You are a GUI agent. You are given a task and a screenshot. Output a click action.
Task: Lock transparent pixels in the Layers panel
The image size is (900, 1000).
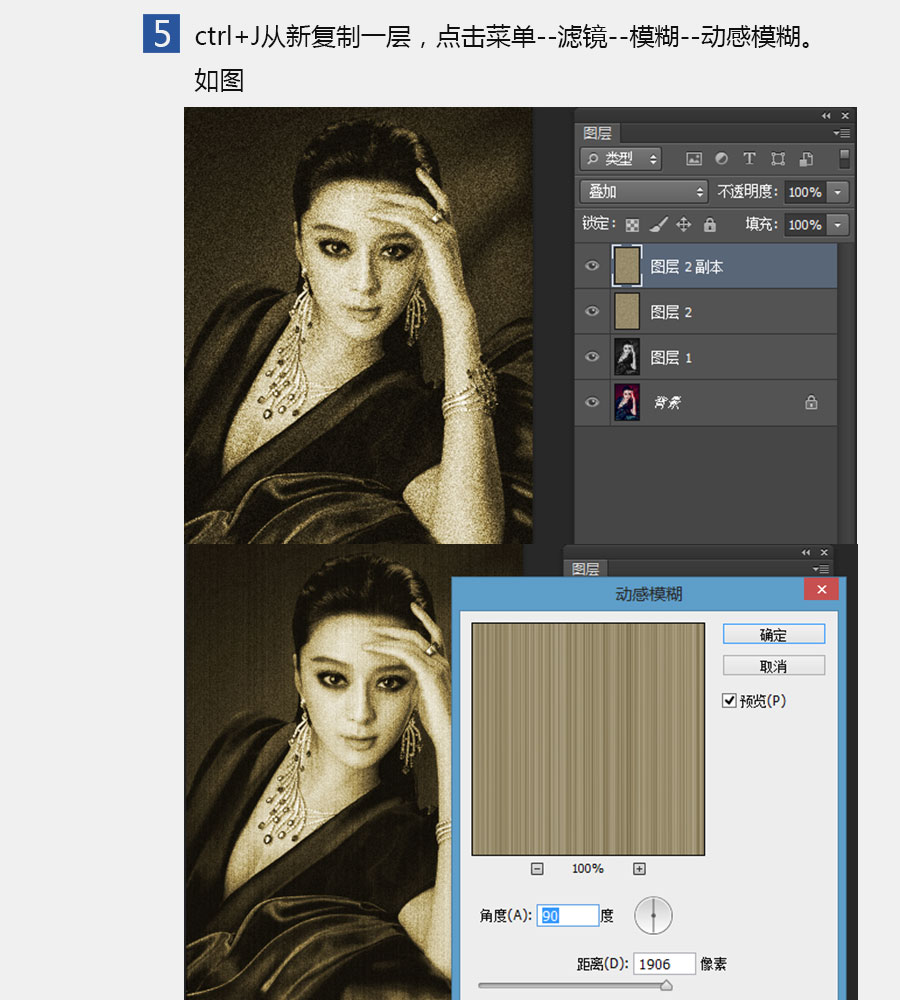(x=632, y=225)
